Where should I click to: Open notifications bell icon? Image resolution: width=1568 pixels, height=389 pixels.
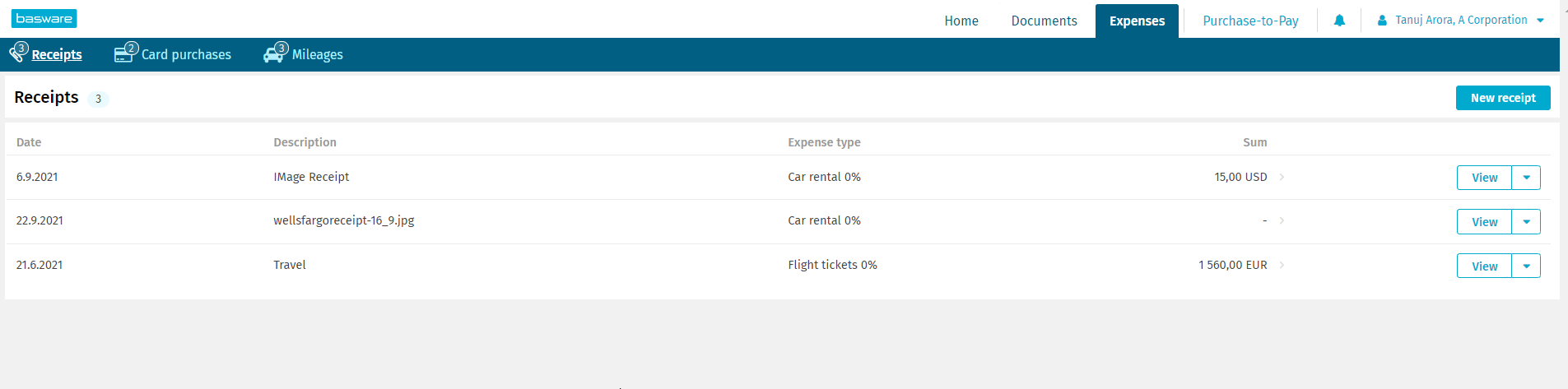1339,21
